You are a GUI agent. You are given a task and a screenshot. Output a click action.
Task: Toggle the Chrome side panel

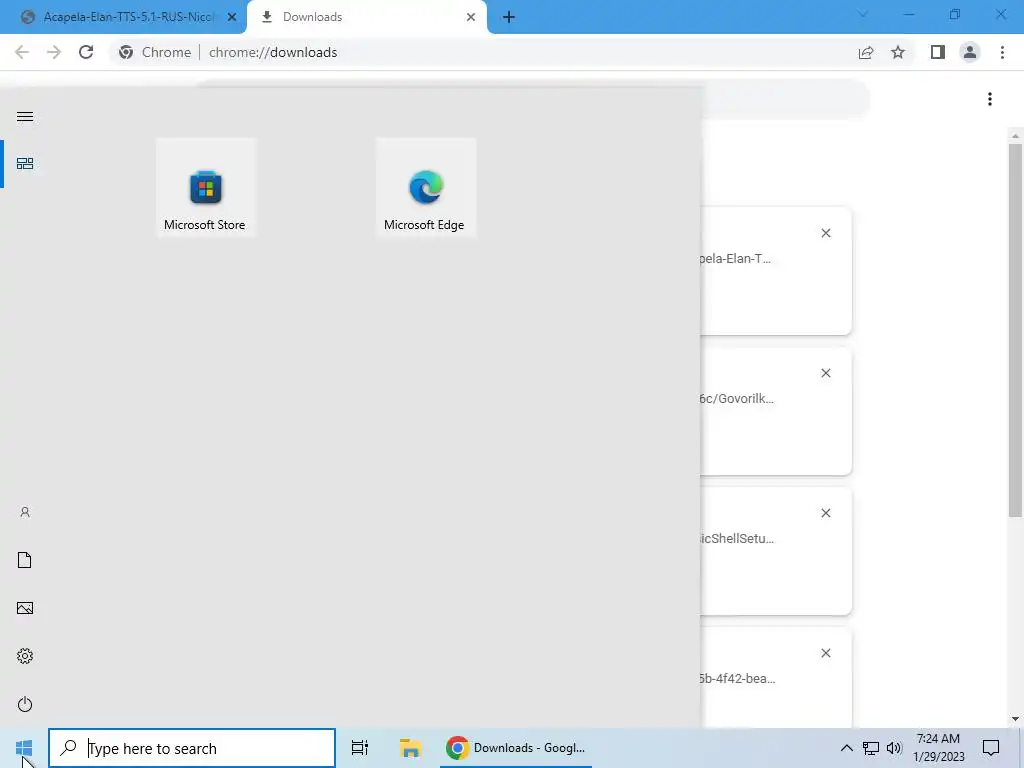938,52
